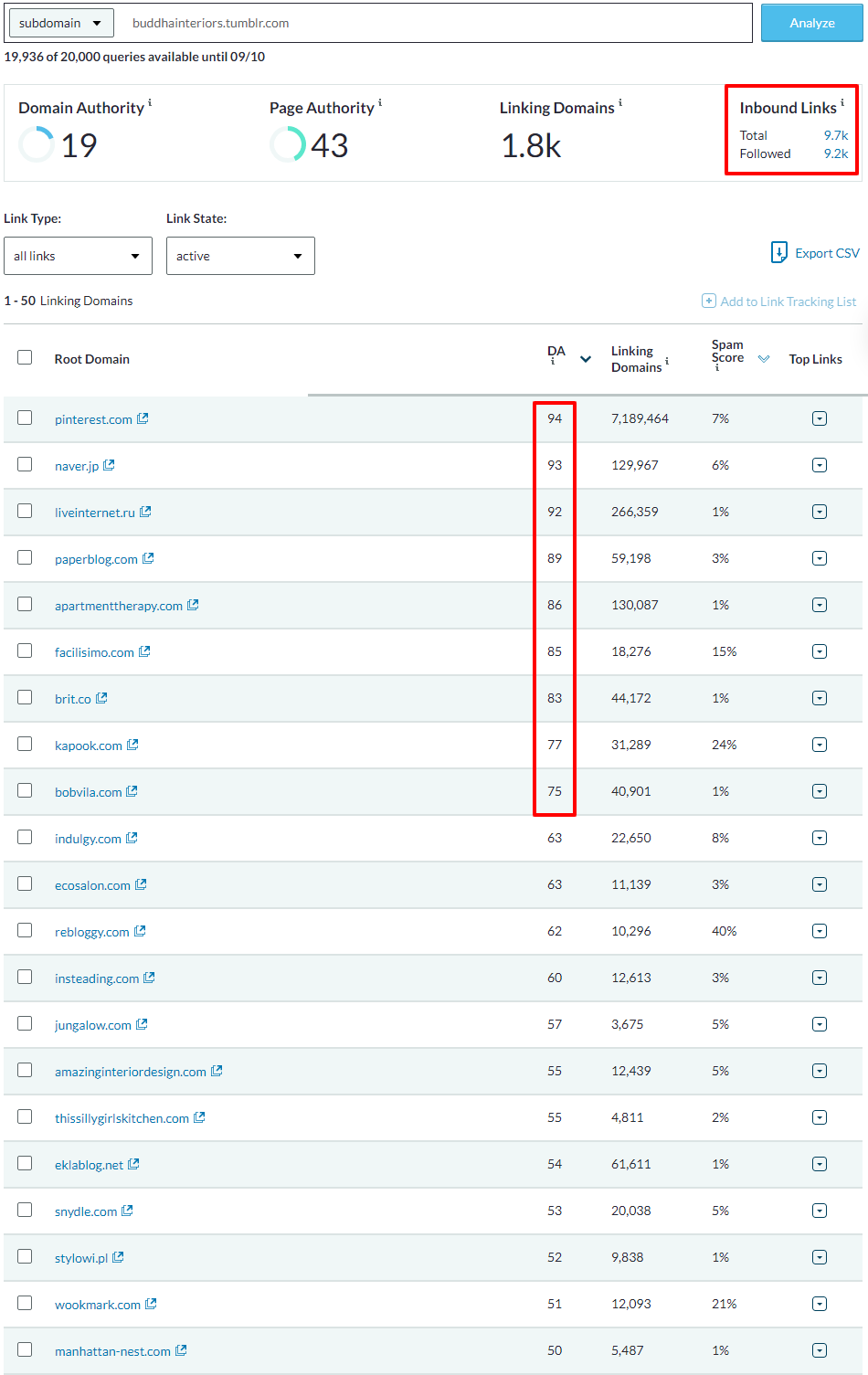Open ecosalon.com external link icon
This screenshot has height=1375, width=868.
coord(141,884)
